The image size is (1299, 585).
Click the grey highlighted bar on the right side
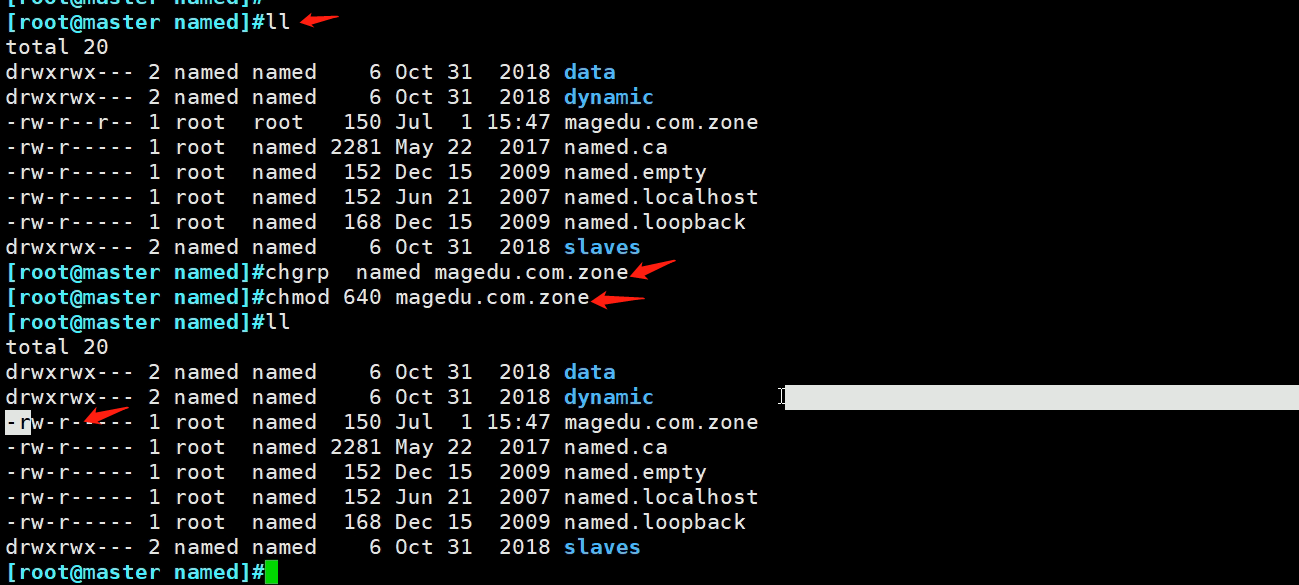[1040, 397]
